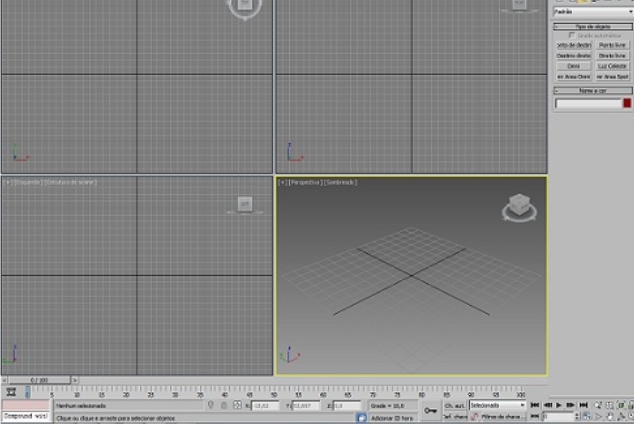Screen dimensions: 634x426
Task: Select Field-of-View navigation tool
Action: [598, 416]
